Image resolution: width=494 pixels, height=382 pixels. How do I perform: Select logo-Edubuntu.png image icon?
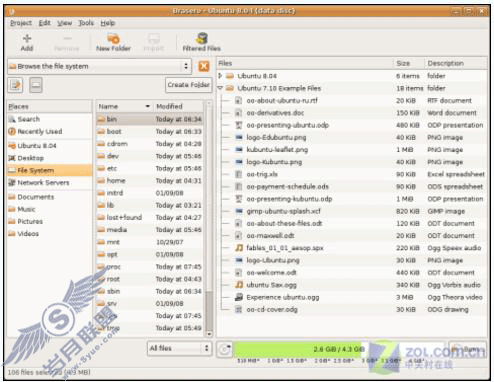tap(238, 137)
